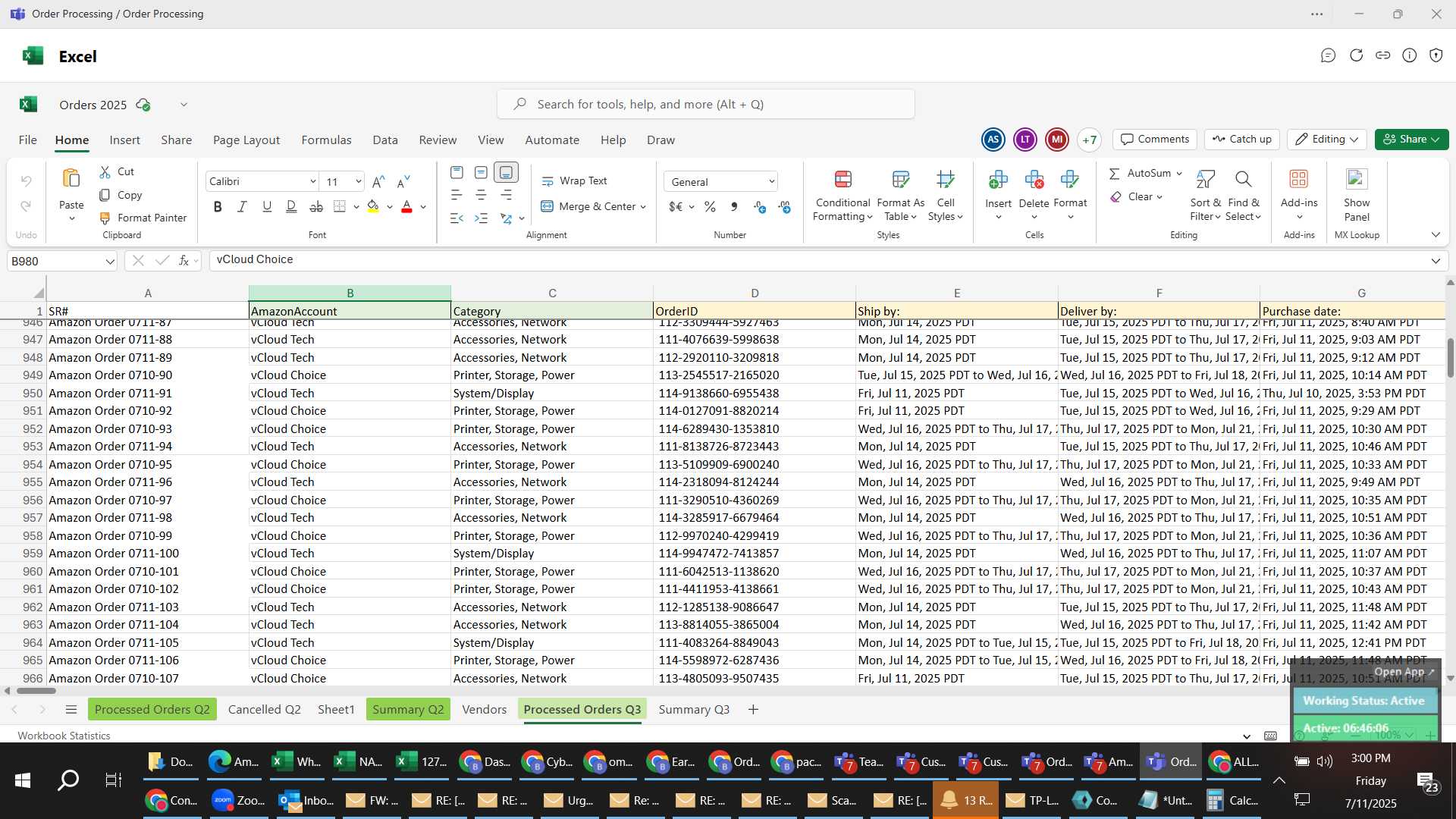
Task: Toggle Bold formatting
Action: pyautogui.click(x=218, y=206)
